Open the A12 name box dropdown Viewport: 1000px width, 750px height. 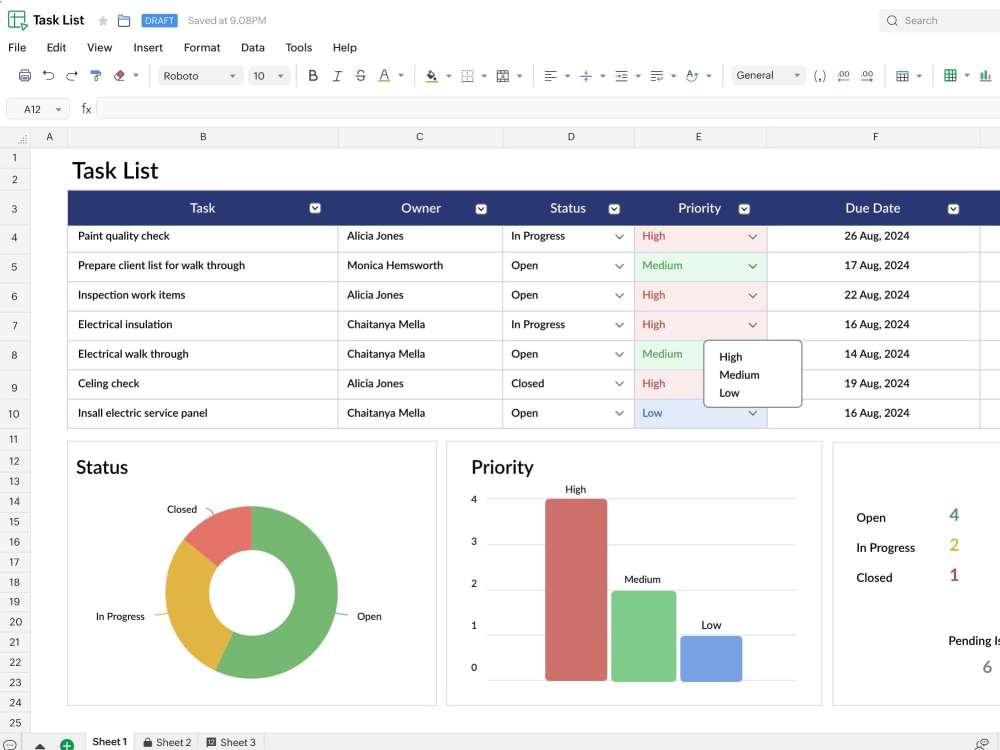[x=58, y=110]
